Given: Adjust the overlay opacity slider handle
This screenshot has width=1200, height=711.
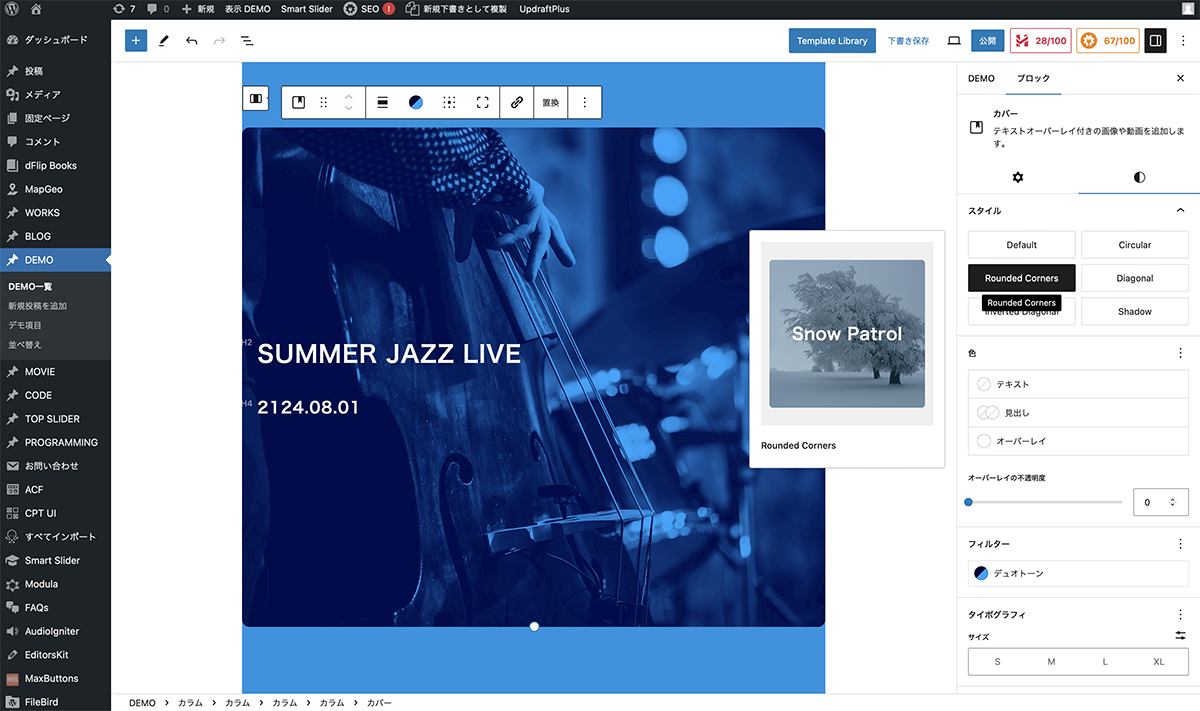Looking at the screenshot, I should [x=968, y=502].
